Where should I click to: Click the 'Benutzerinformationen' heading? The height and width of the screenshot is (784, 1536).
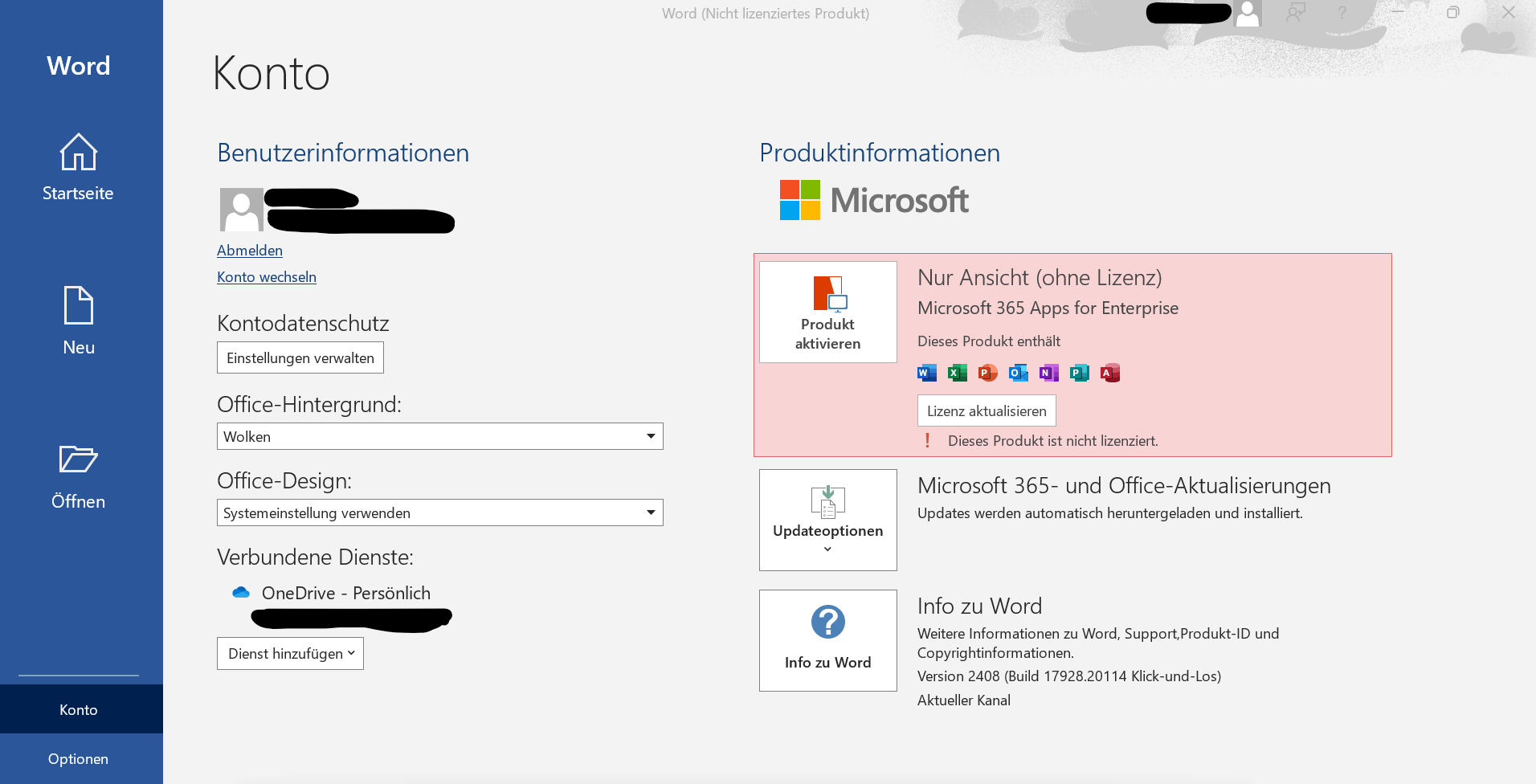pos(343,153)
